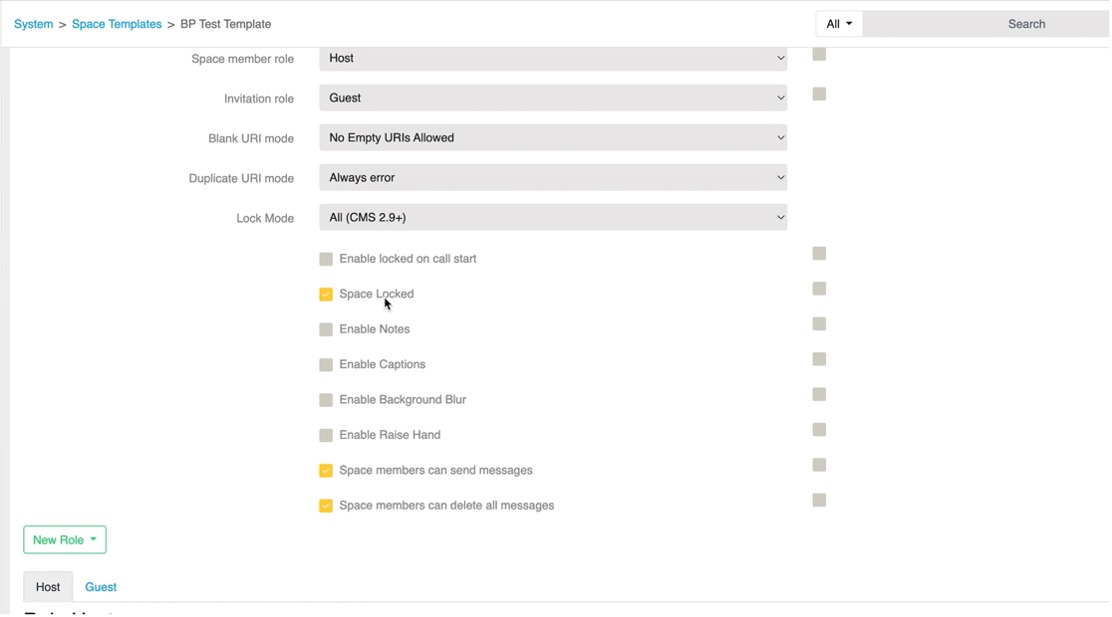This screenshot has width=1112, height=617.
Task: Turn on Enable Background Blur
Action: (326, 400)
